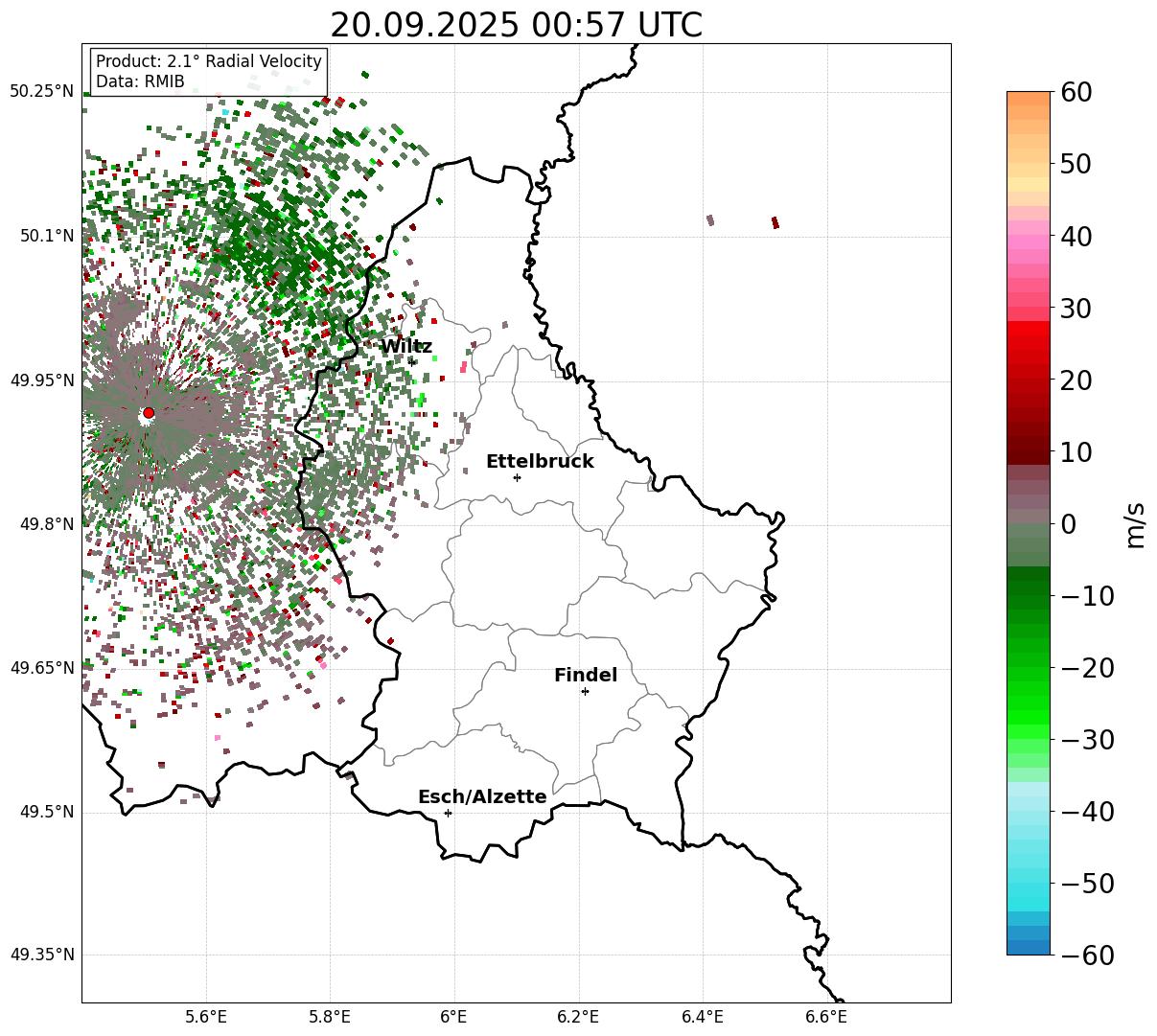This screenshot has height=1036, width=1157.
Task: Click the dark green colorbar segment near −10
Action: 1029,595
